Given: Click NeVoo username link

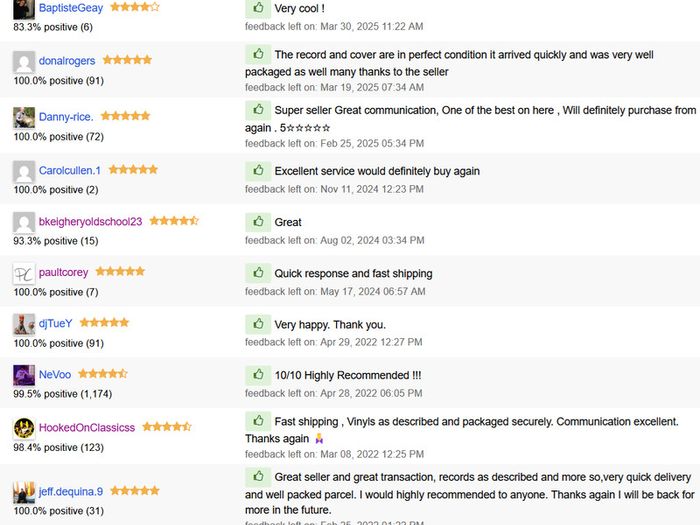Looking at the screenshot, I should click(x=55, y=375).
